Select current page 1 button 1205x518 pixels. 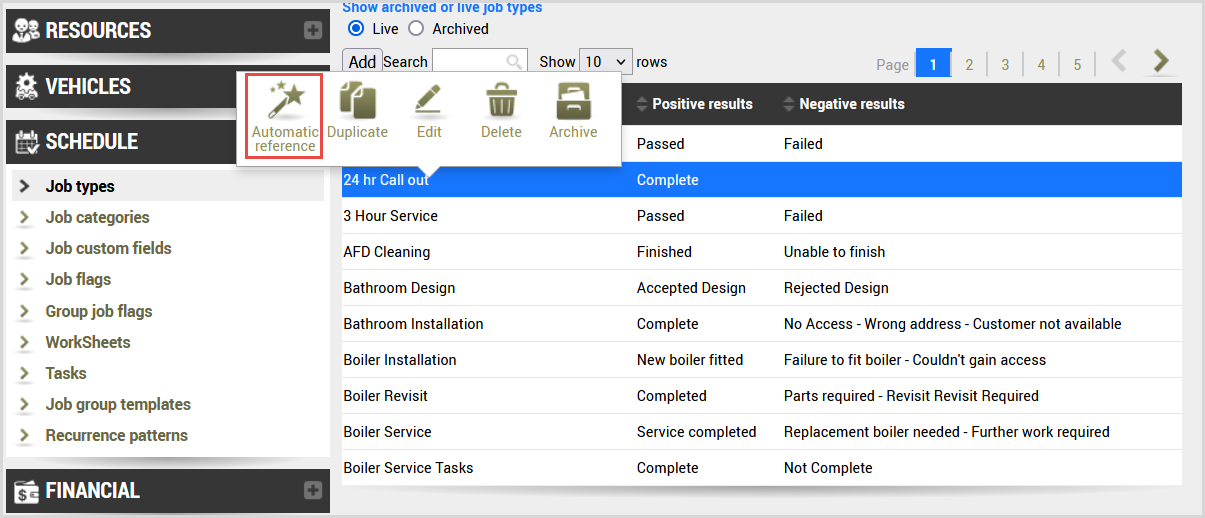click(933, 63)
